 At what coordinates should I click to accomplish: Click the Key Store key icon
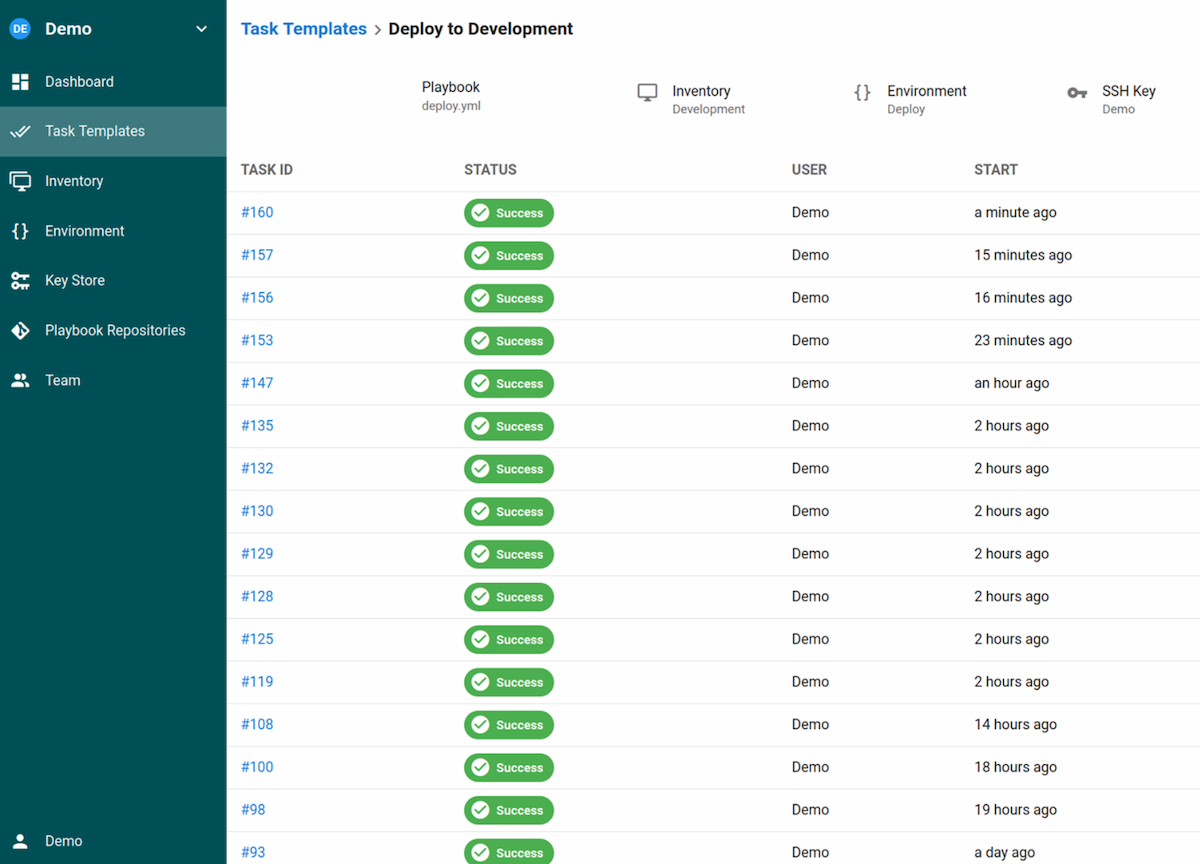click(x=20, y=281)
